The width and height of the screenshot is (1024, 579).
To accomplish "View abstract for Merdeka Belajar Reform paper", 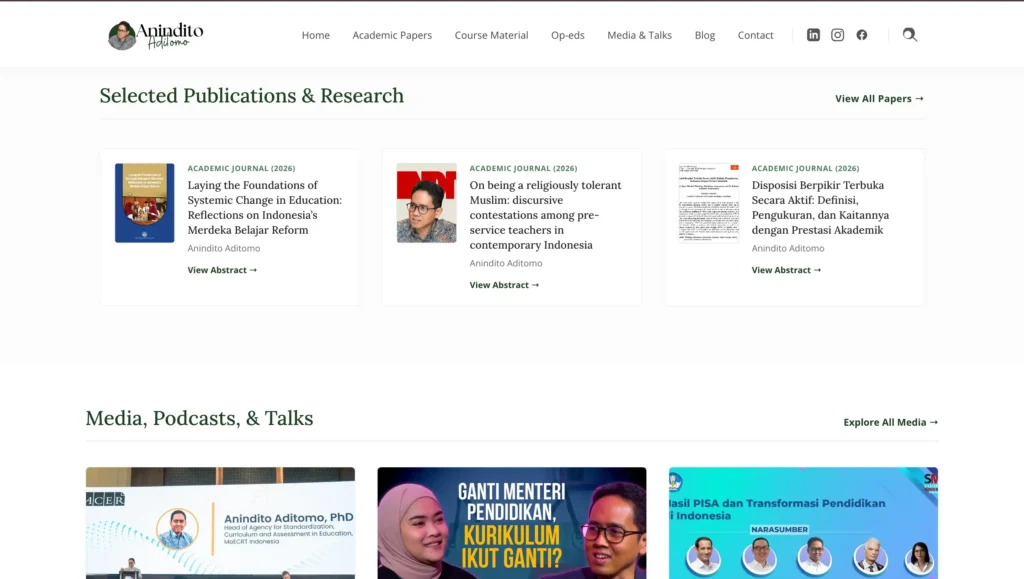I will pyautogui.click(x=222, y=270).
